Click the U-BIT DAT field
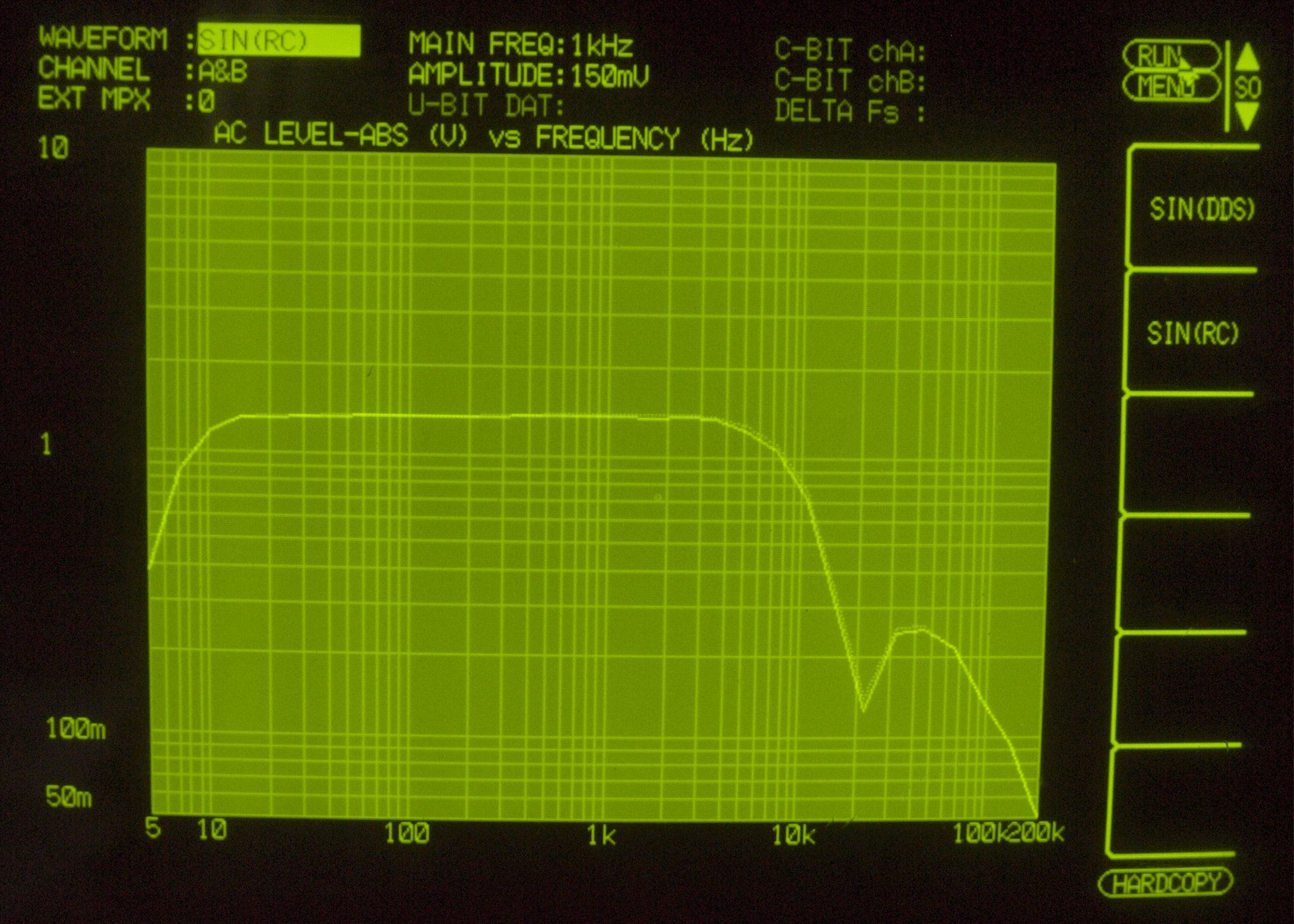Viewport: 1294px width, 924px height. (486, 106)
